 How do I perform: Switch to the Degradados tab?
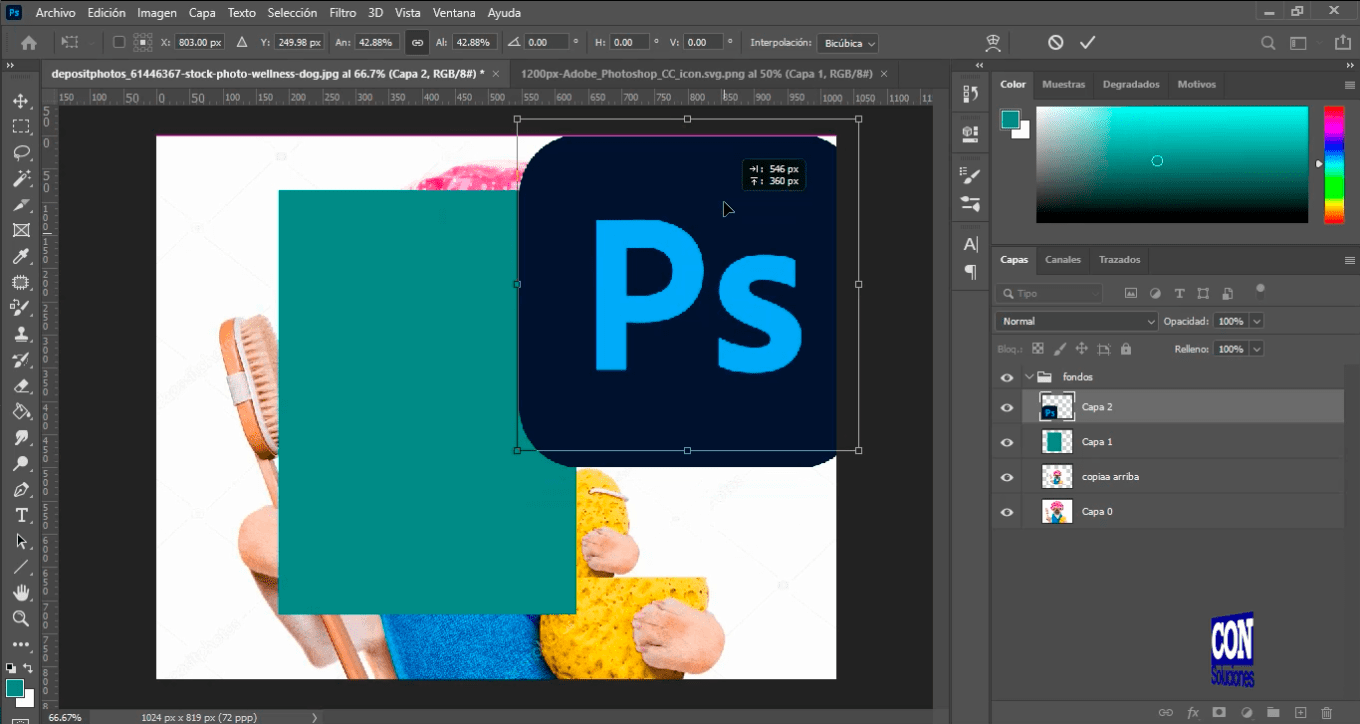[x=1131, y=85]
